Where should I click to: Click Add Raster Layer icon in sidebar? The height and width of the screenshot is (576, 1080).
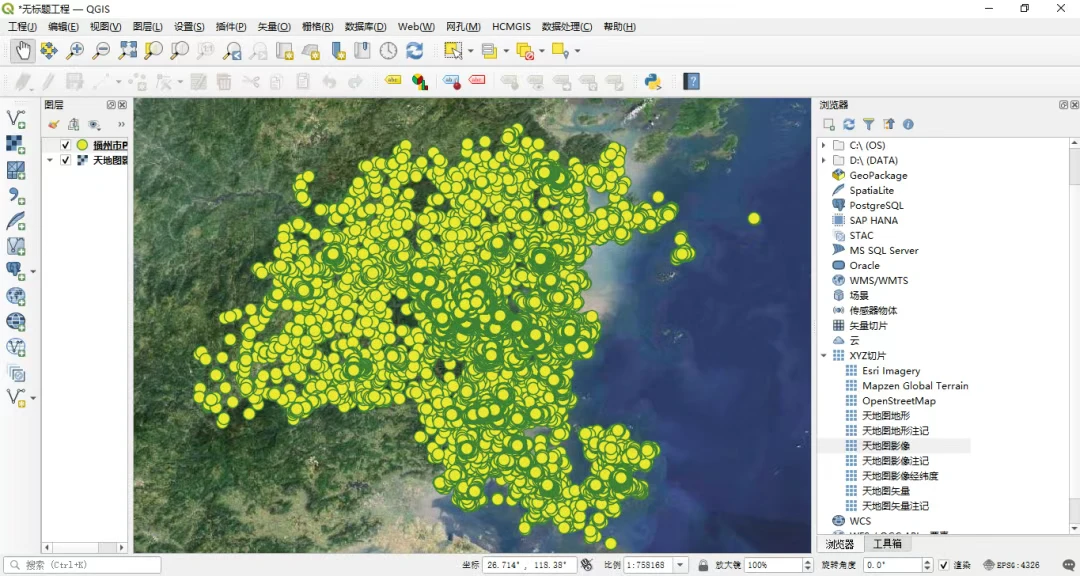pos(16,145)
